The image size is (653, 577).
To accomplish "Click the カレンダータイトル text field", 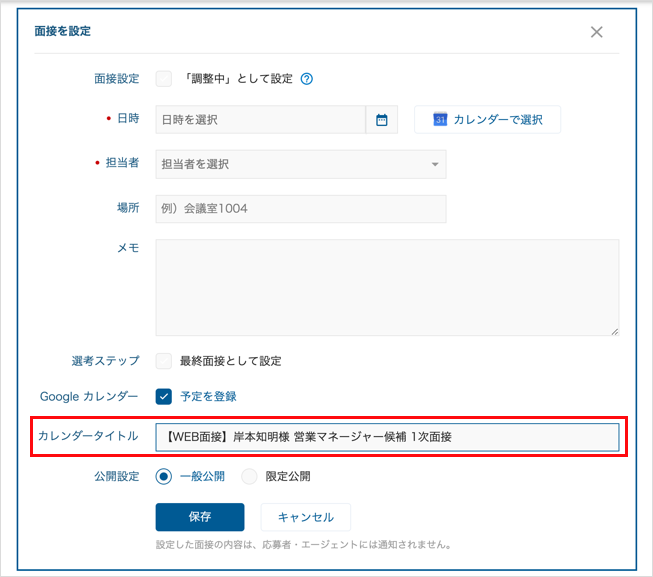I will tap(387, 437).
